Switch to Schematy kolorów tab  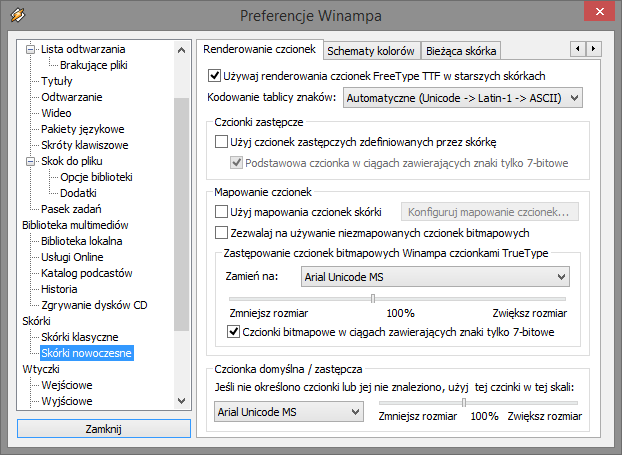point(371,51)
